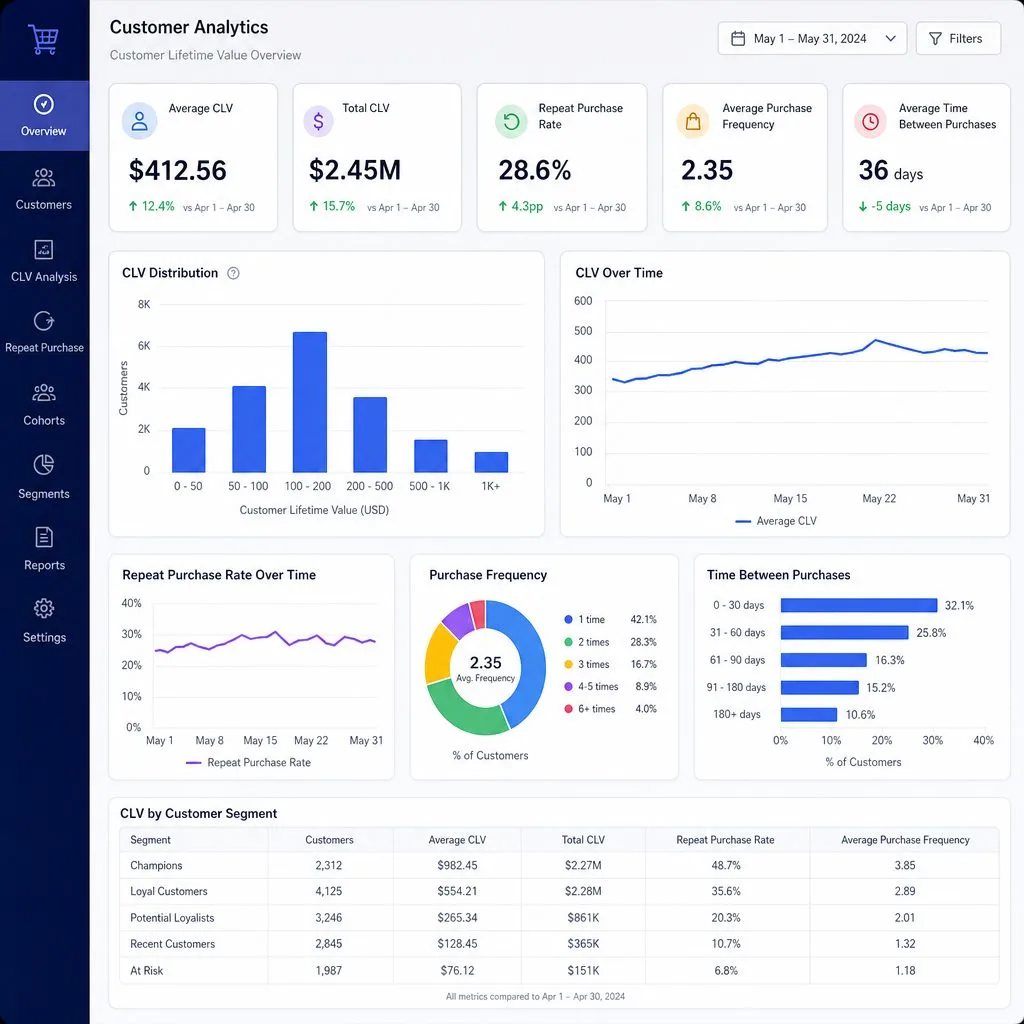Open the Repeat Purchase circular arrow icon

coord(44,321)
